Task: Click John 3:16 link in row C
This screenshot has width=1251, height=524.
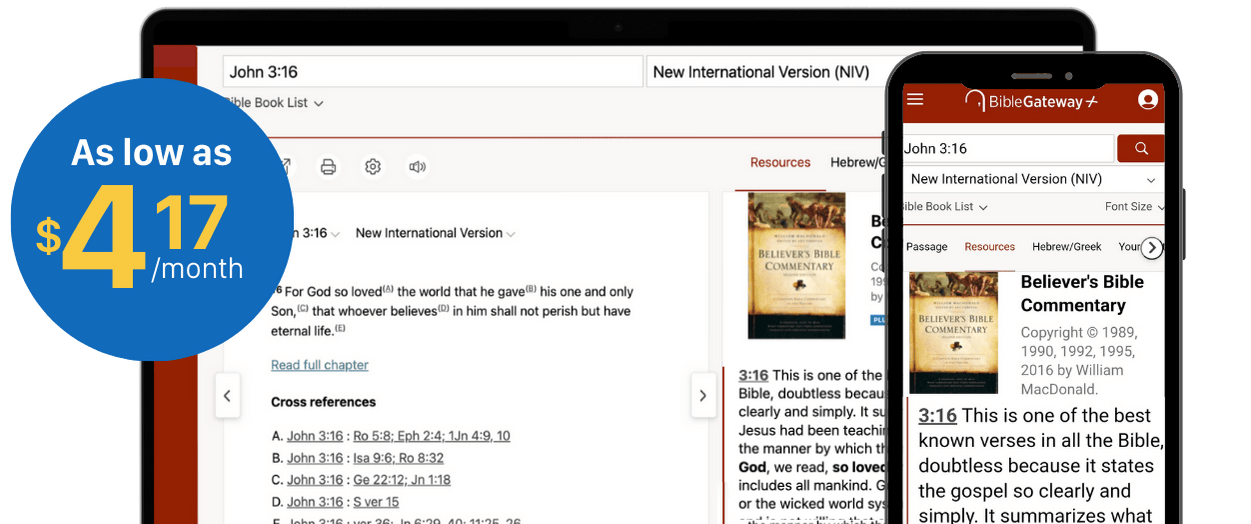Action: pos(315,480)
